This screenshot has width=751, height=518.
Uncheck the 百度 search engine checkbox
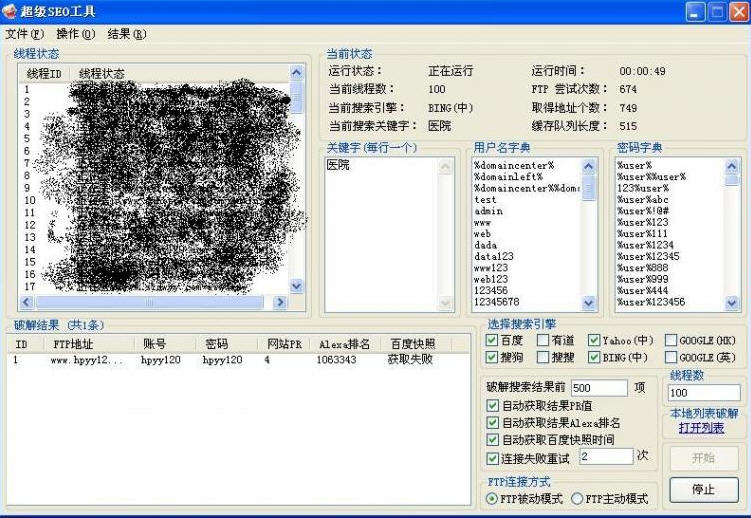tap(491, 340)
